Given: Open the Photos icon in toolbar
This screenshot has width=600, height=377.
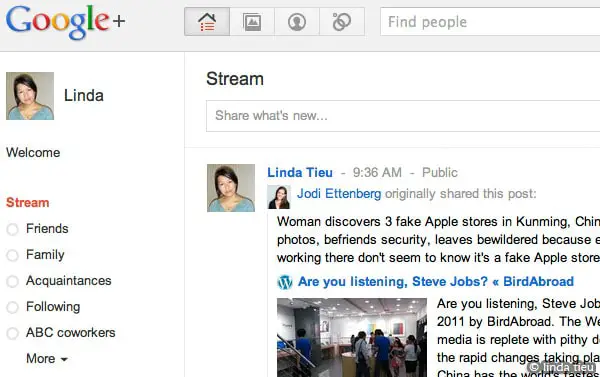Looking at the screenshot, I should pos(252,22).
